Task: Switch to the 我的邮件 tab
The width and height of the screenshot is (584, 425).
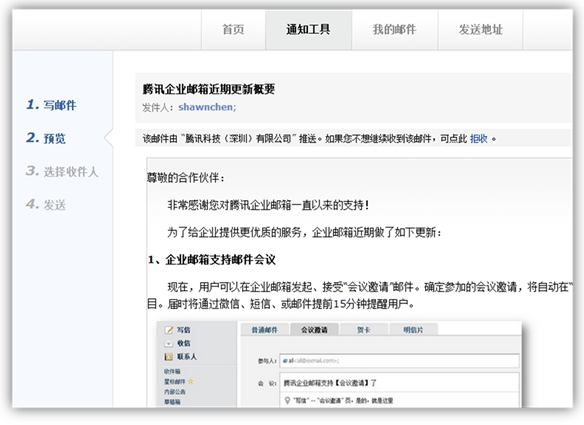Action: tap(395, 29)
